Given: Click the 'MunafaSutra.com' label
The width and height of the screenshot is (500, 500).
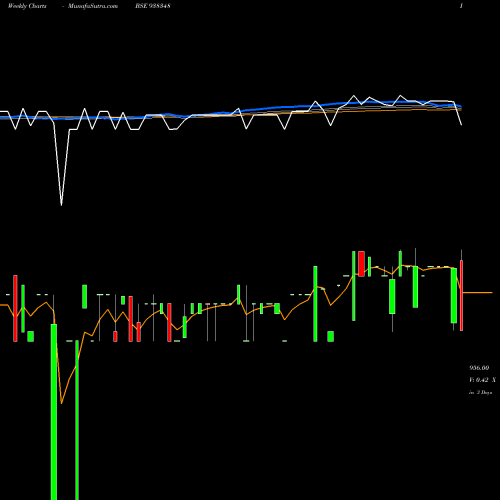Looking at the screenshot, I should (x=93, y=6).
